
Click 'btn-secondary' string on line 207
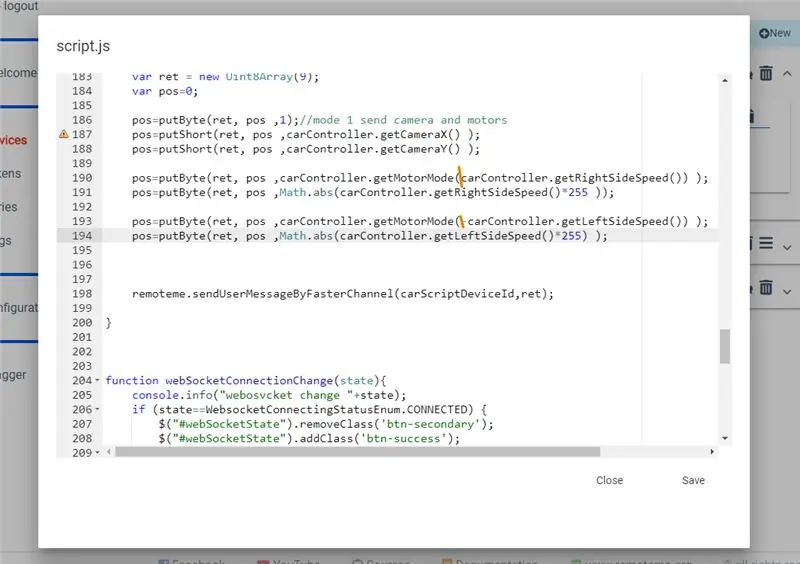click(431, 424)
